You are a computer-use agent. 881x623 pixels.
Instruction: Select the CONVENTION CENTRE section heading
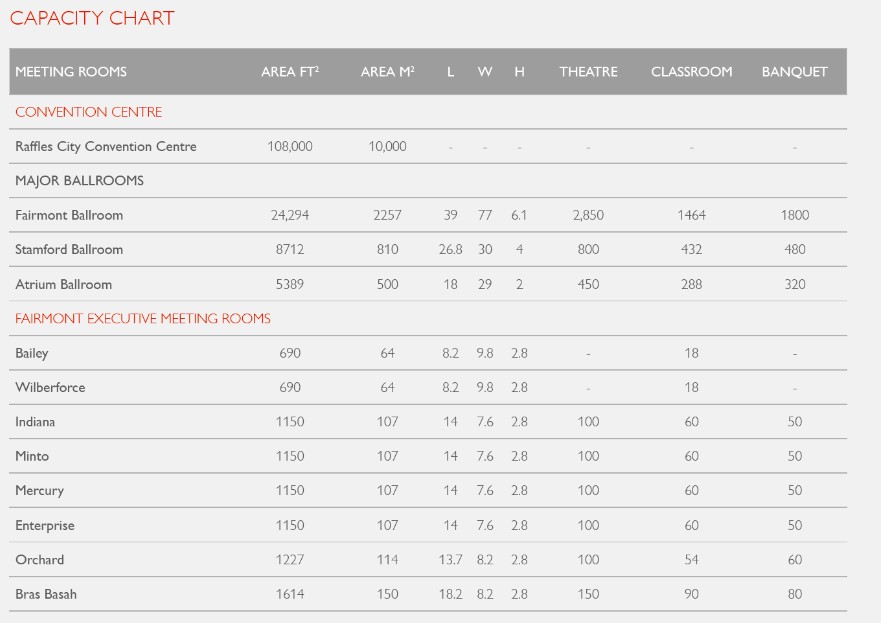tap(89, 112)
